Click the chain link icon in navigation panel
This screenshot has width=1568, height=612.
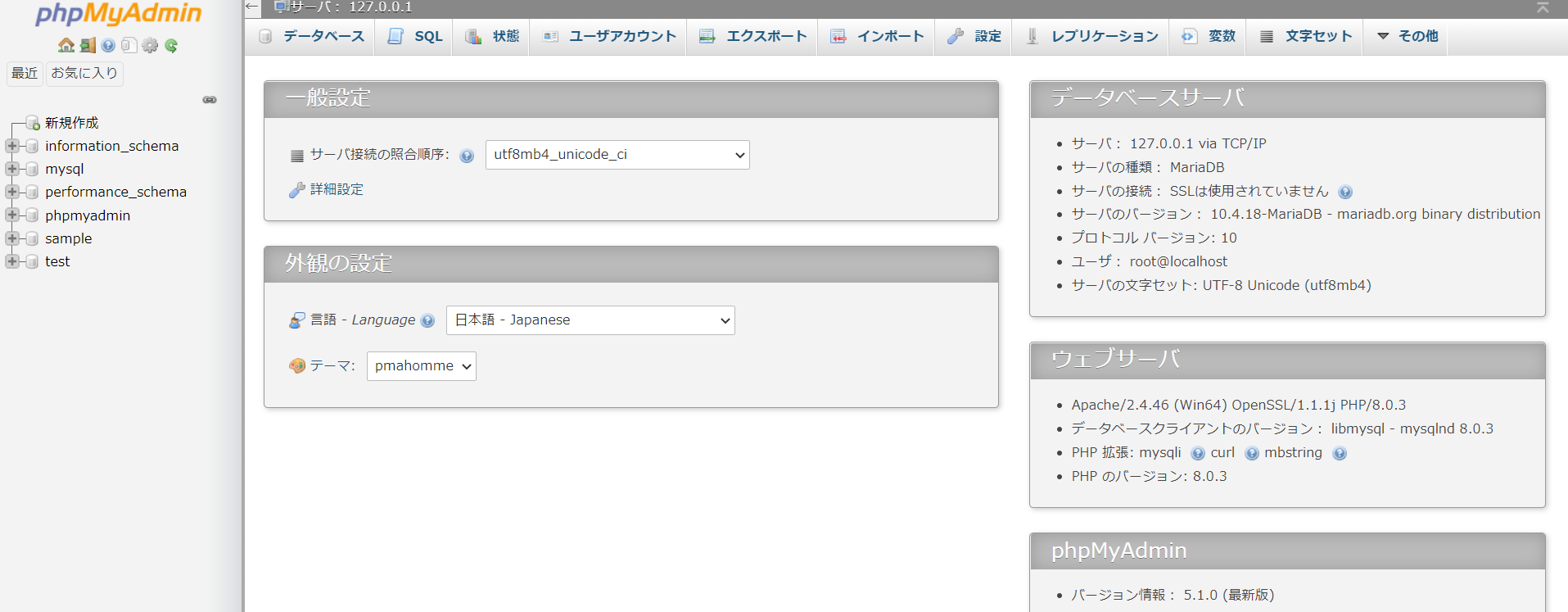210,100
